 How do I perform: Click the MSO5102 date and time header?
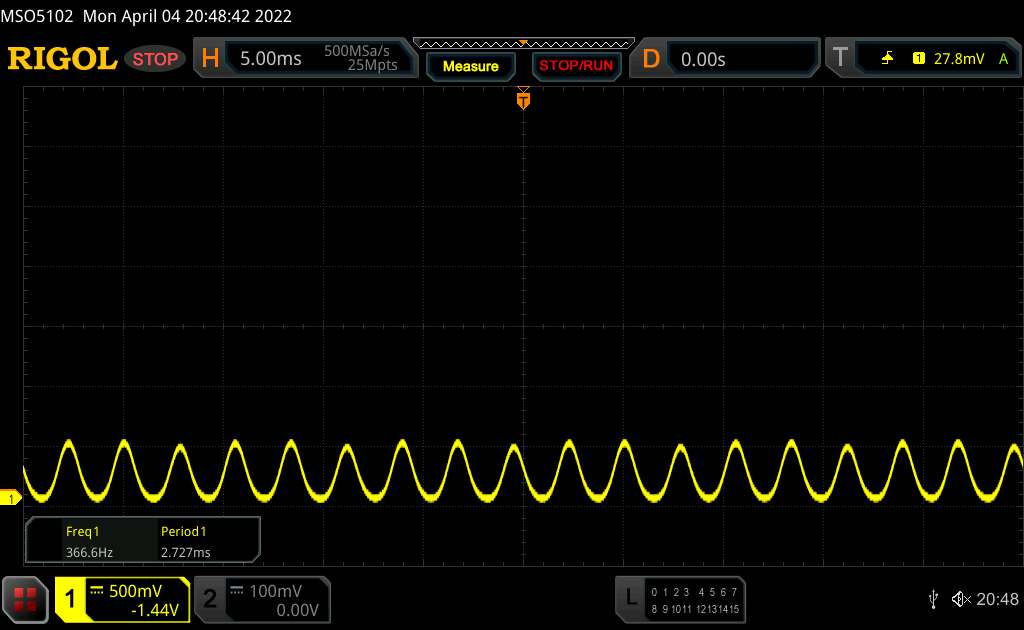[x=146, y=16]
